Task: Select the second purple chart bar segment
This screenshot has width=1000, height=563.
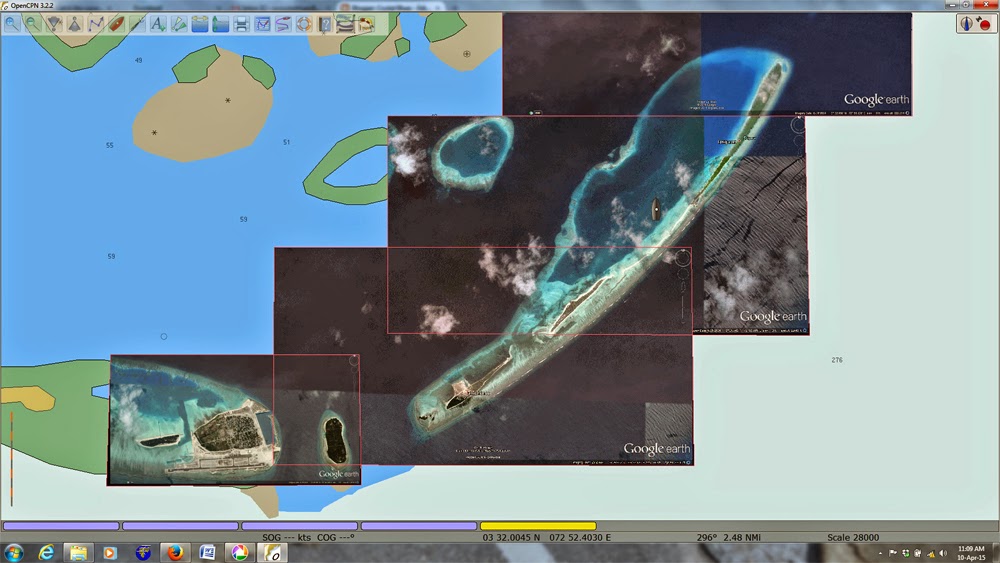Action: [180, 526]
